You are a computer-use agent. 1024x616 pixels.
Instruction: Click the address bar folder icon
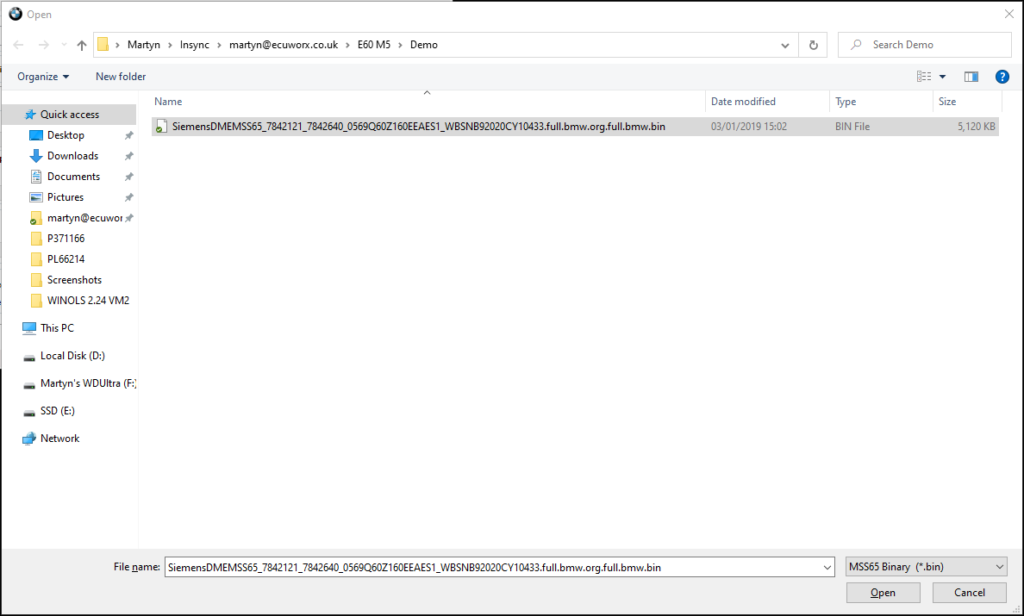(103, 44)
